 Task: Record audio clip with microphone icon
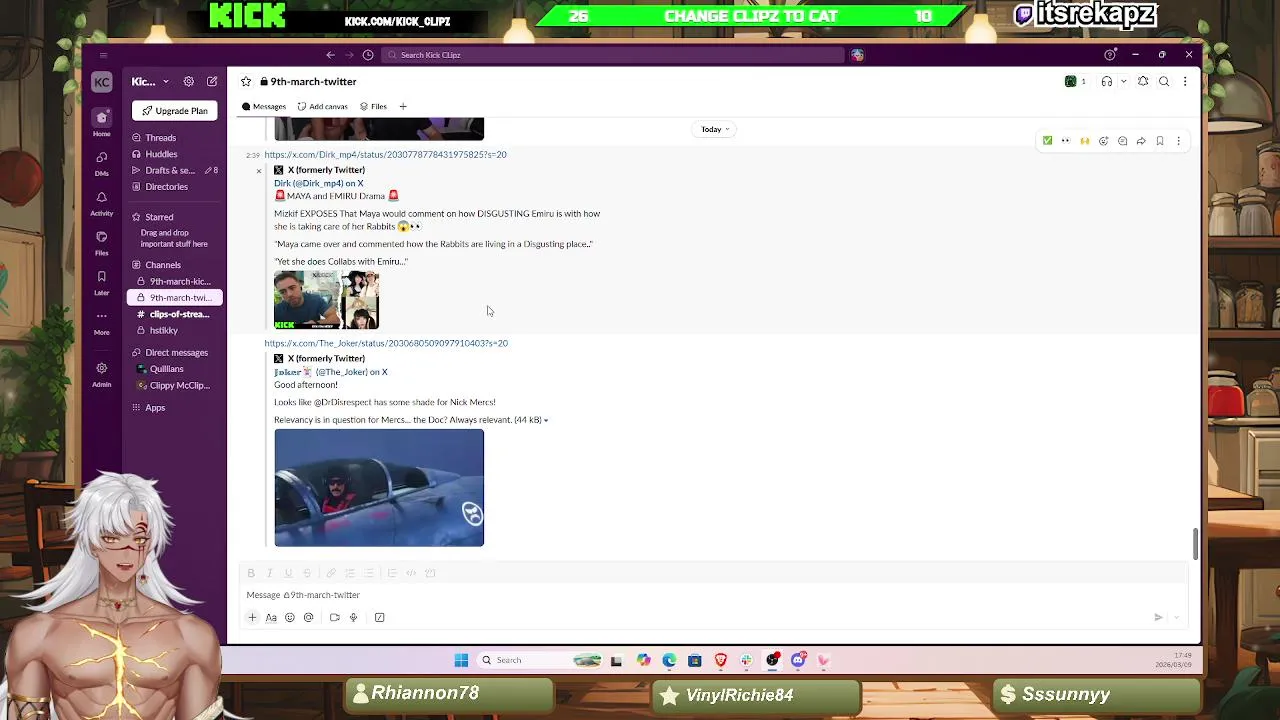point(353,618)
